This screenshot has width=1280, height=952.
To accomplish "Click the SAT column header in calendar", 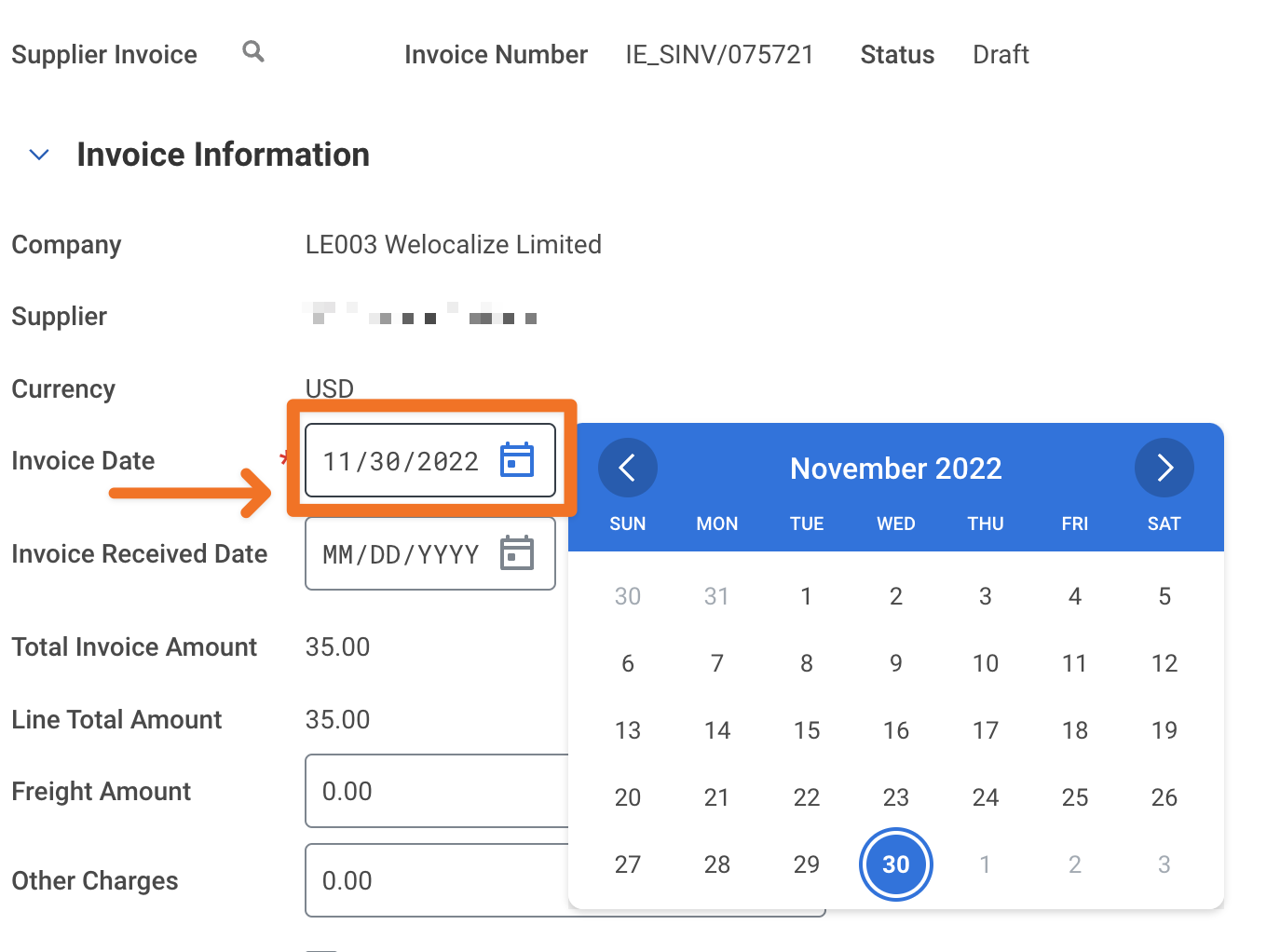I will (x=1164, y=524).
